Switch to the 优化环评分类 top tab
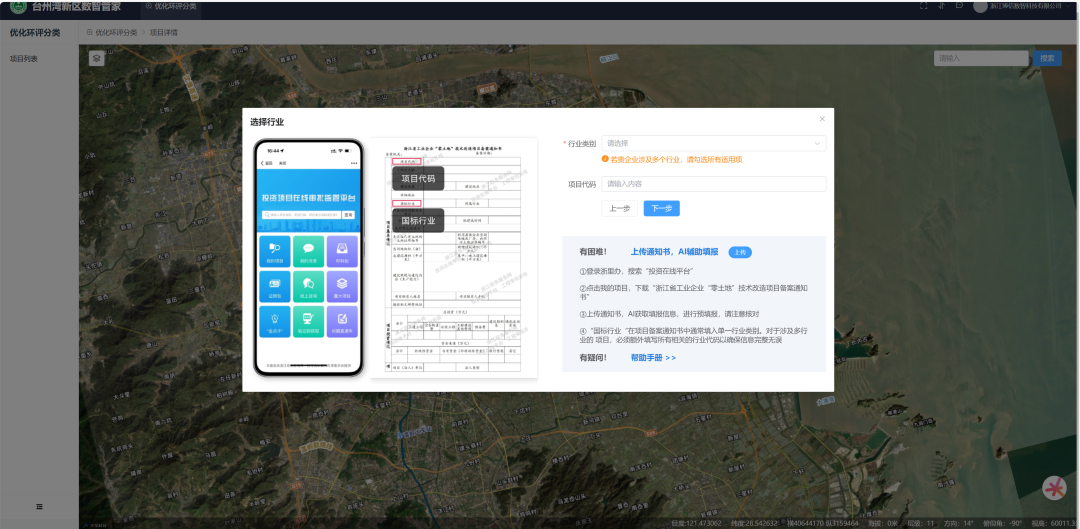1080x529 pixels. pos(171,6)
